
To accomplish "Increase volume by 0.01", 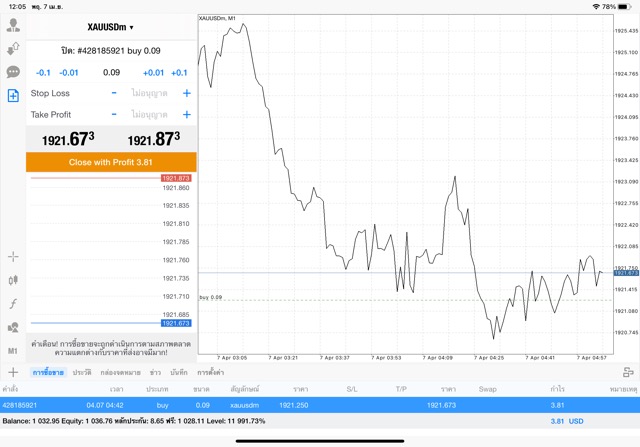I will tap(153, 73).
